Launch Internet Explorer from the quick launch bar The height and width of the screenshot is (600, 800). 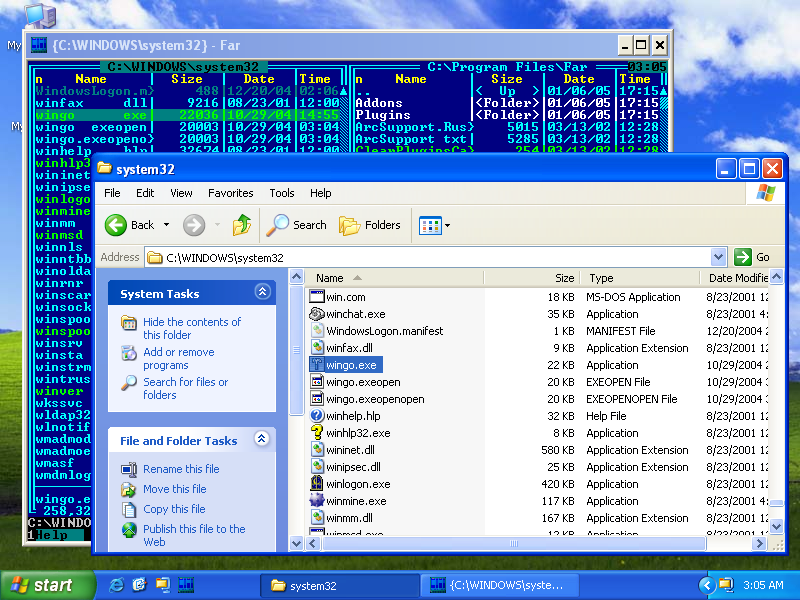pyautogui.click(x=116, y=585)
